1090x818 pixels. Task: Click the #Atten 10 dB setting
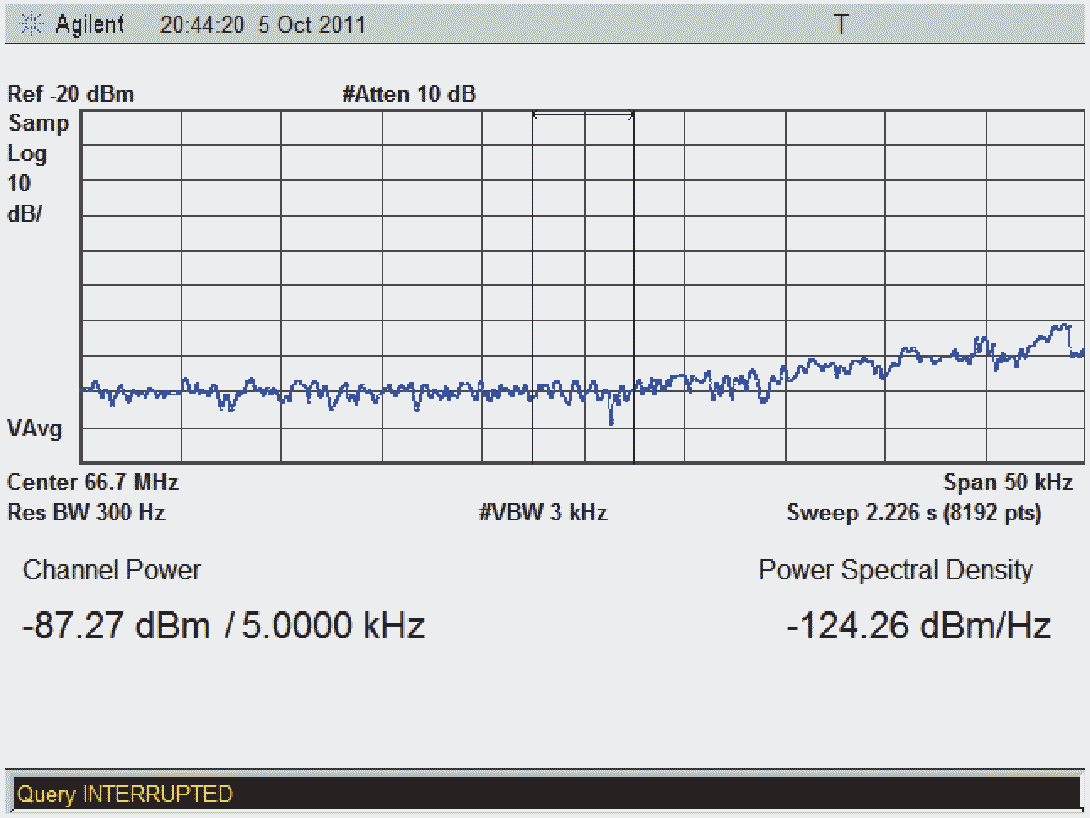(409, 95)
